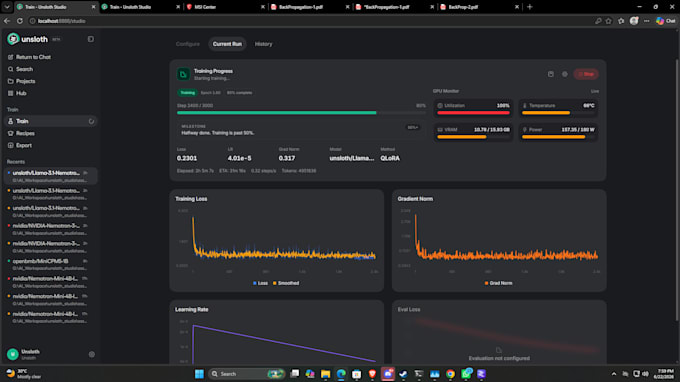Screen dimensions: 680x382
Task: Toggle the Grad Norm legend item
Action: [498, 283]
